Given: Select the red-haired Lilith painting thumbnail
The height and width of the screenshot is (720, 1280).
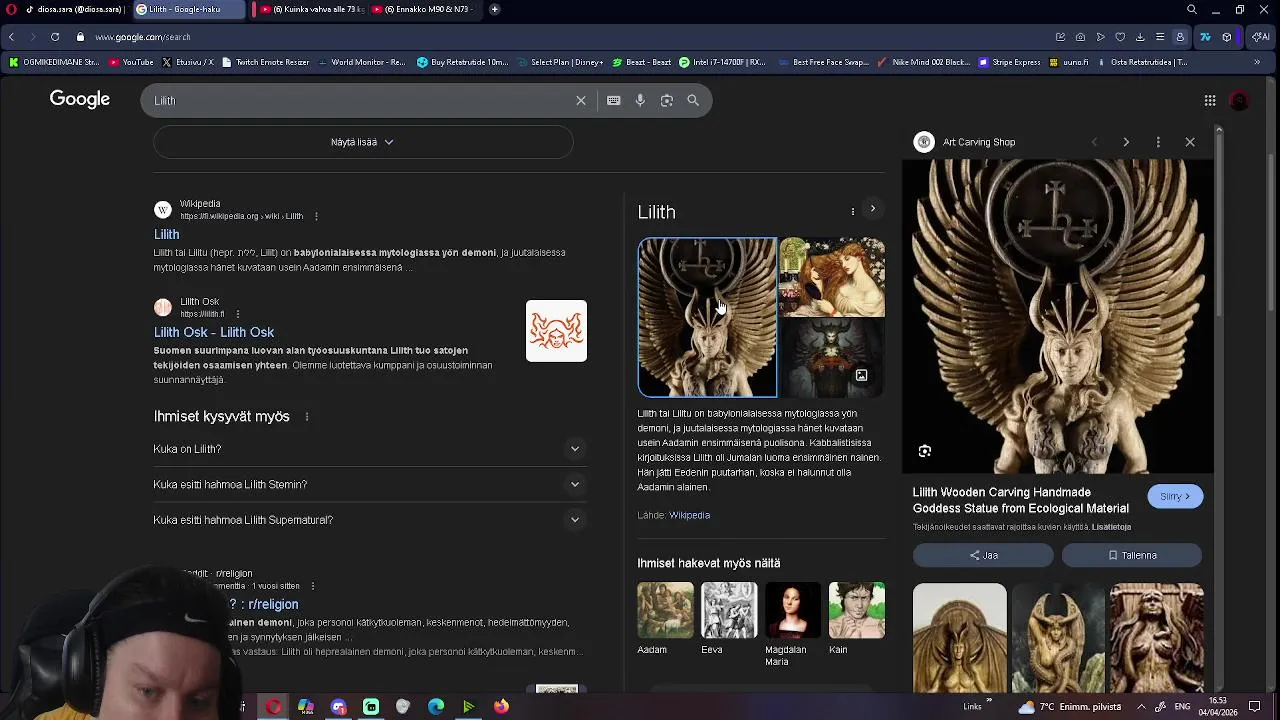Looking at the screenshot, I should tap(832, 277).
